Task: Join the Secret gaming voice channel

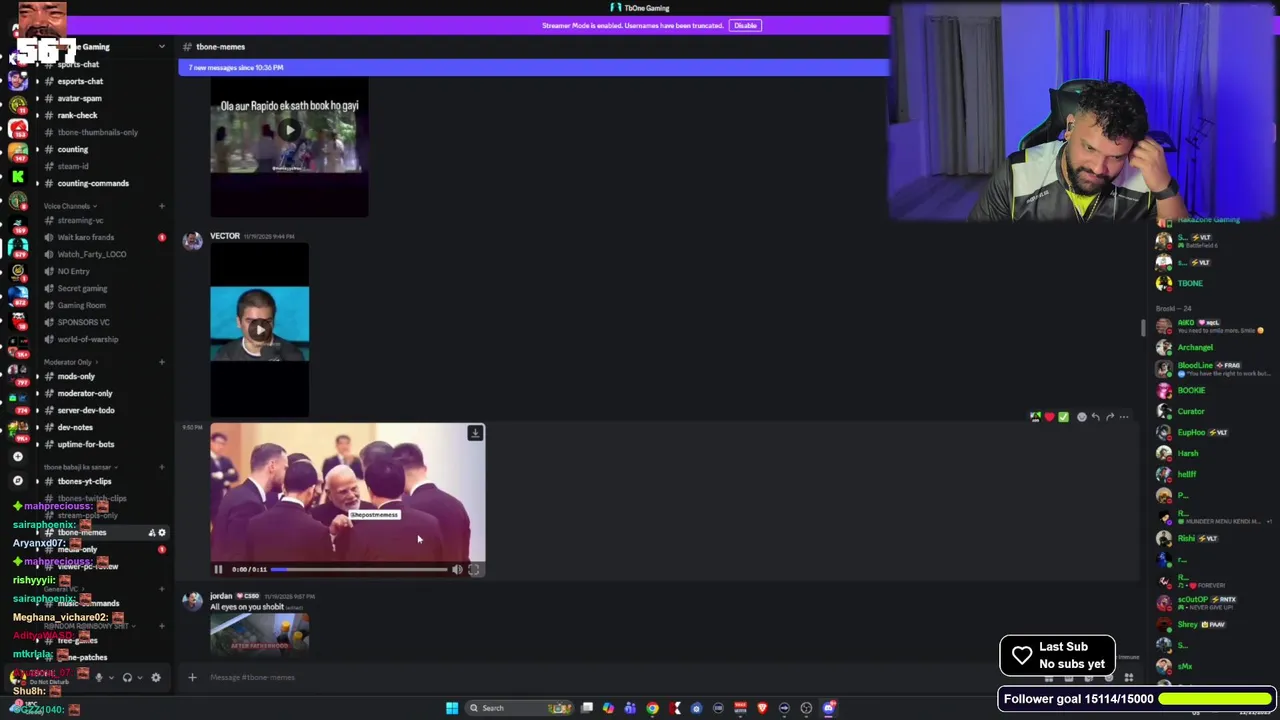Action: click(x=82, y=288)
